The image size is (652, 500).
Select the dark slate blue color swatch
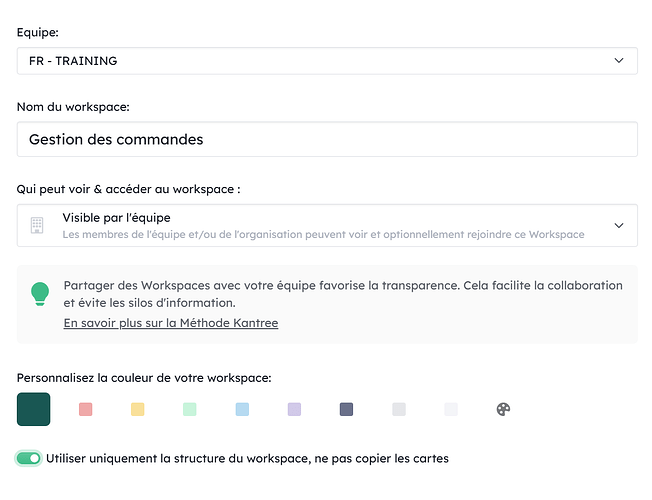click(346, 409)
